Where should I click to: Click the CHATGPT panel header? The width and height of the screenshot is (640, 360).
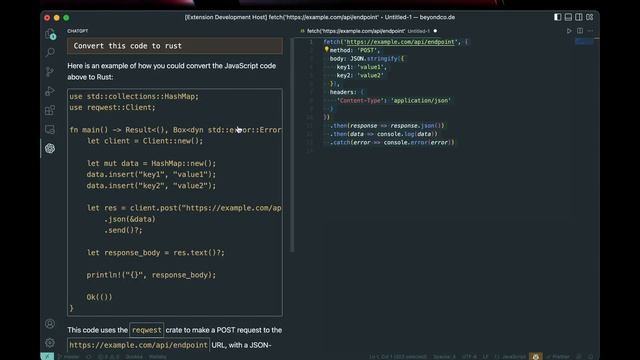[x=78, y=31]
